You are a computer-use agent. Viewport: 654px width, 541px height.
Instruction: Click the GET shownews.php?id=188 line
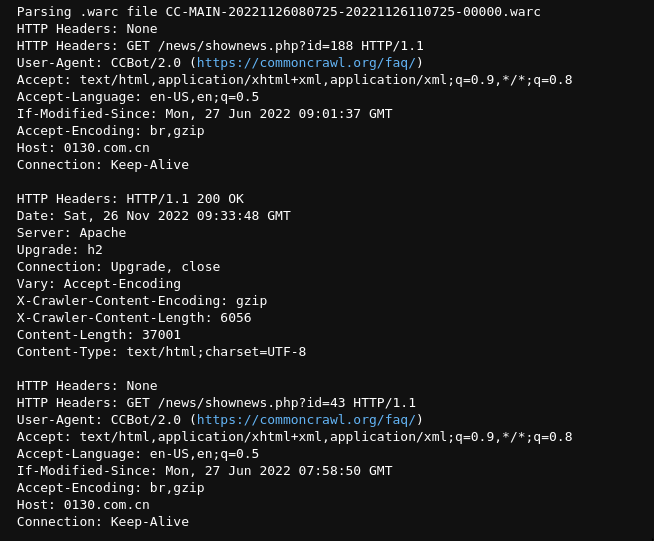pos(220,45)
